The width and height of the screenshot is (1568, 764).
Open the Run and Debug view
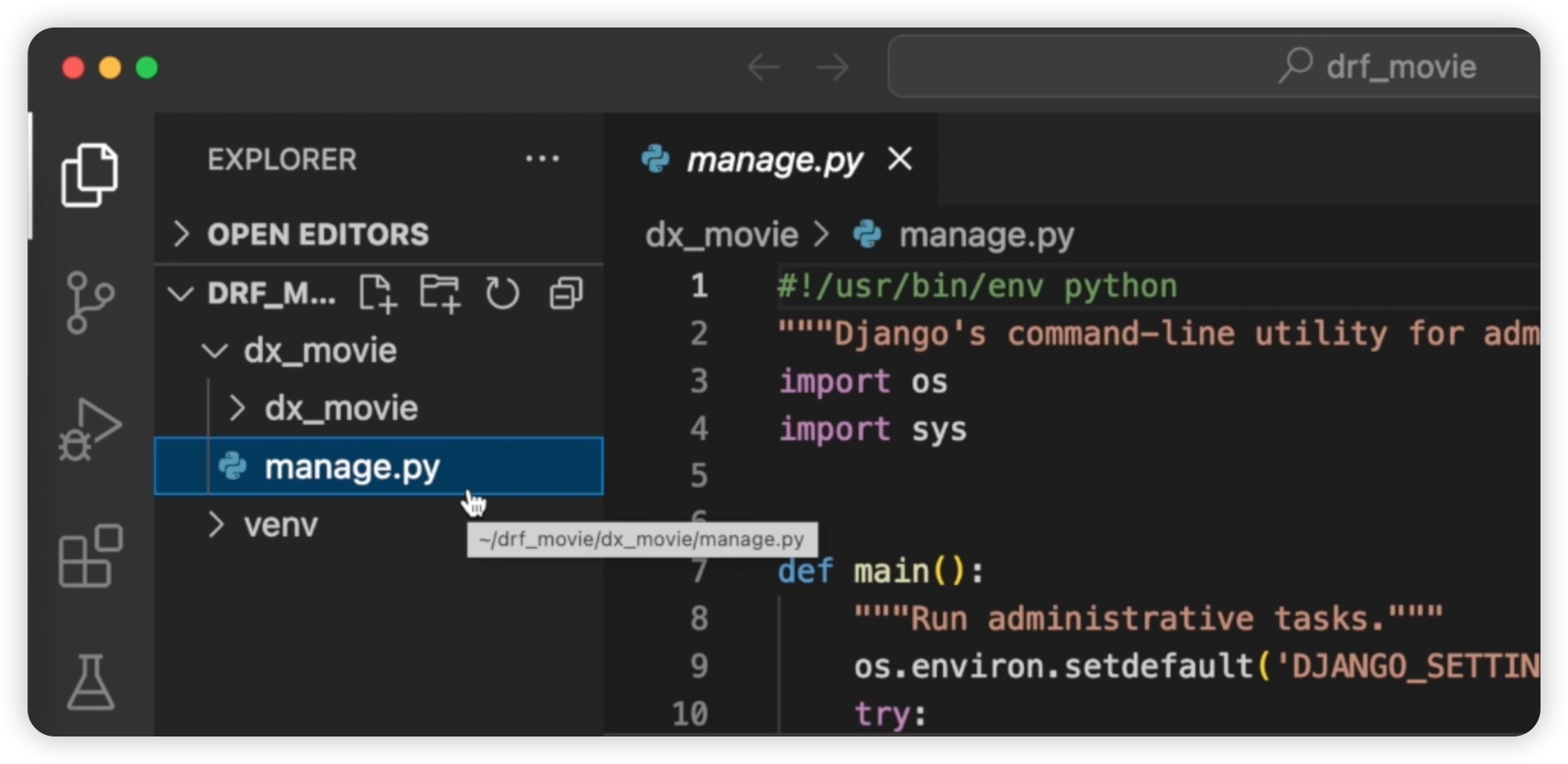pos(89,429)
